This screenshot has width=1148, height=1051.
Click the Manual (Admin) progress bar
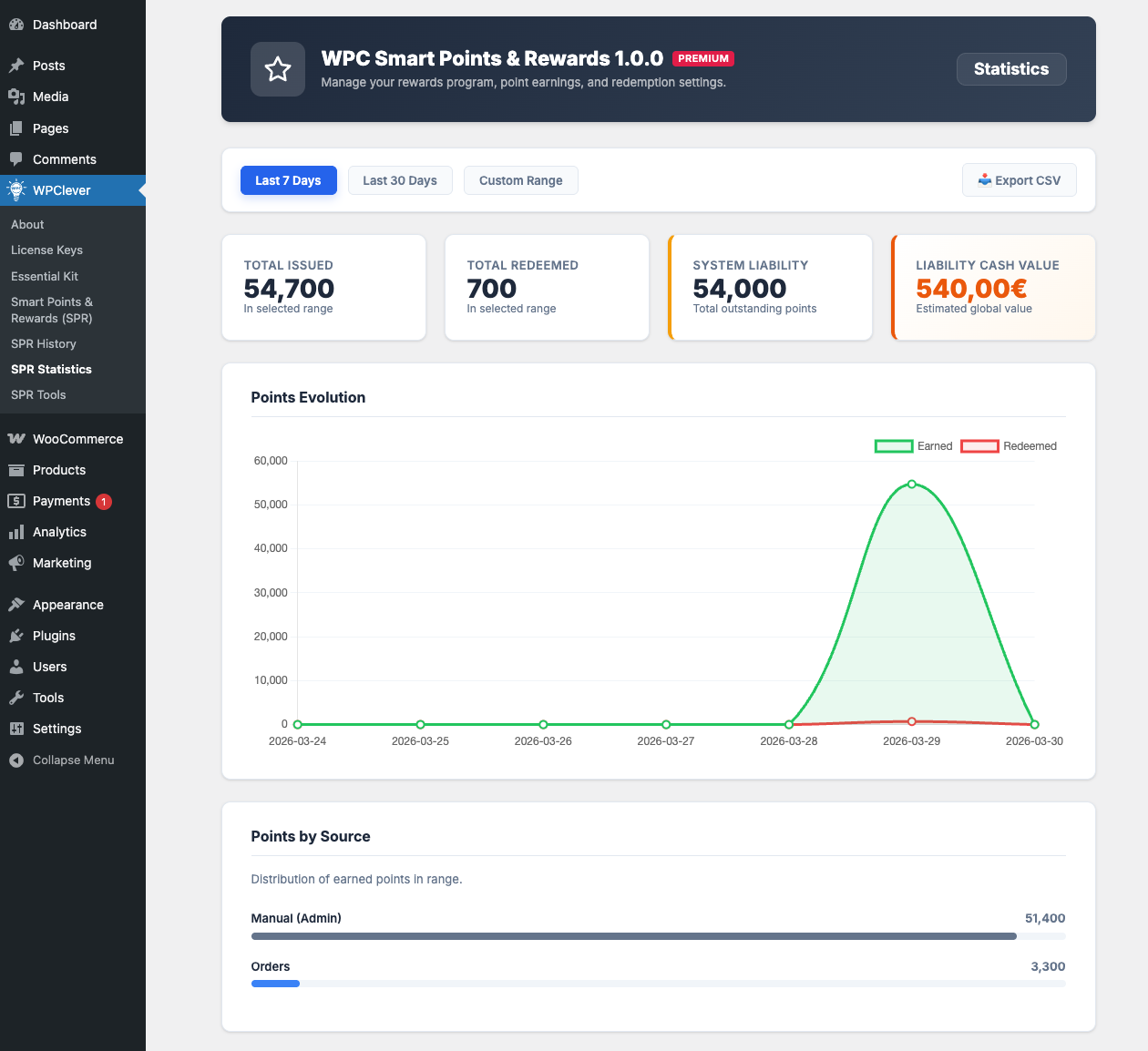[633, 936]
